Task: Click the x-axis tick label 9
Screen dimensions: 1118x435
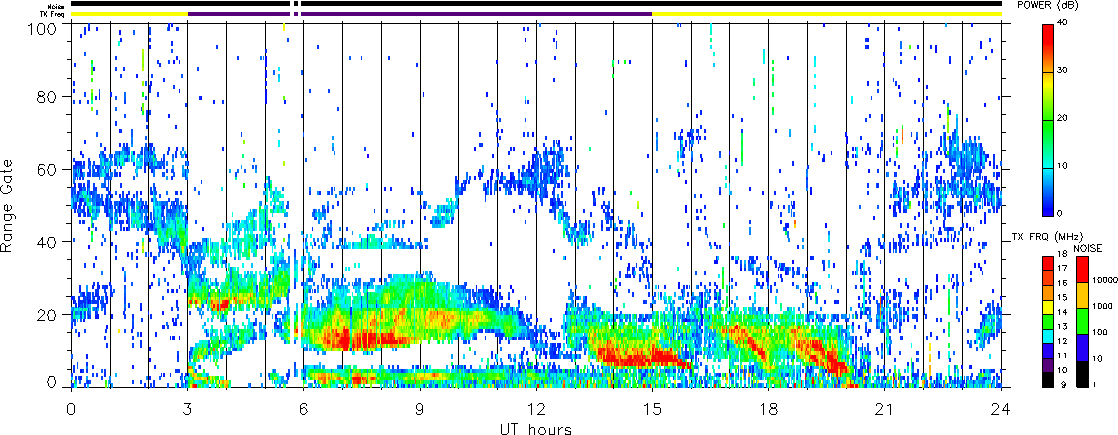Action: pyautogui.click(x=420, y=409)
